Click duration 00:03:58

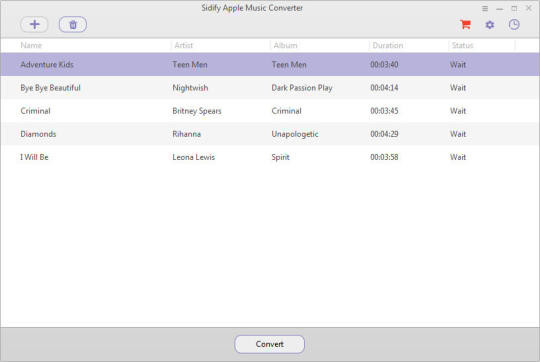384,157
